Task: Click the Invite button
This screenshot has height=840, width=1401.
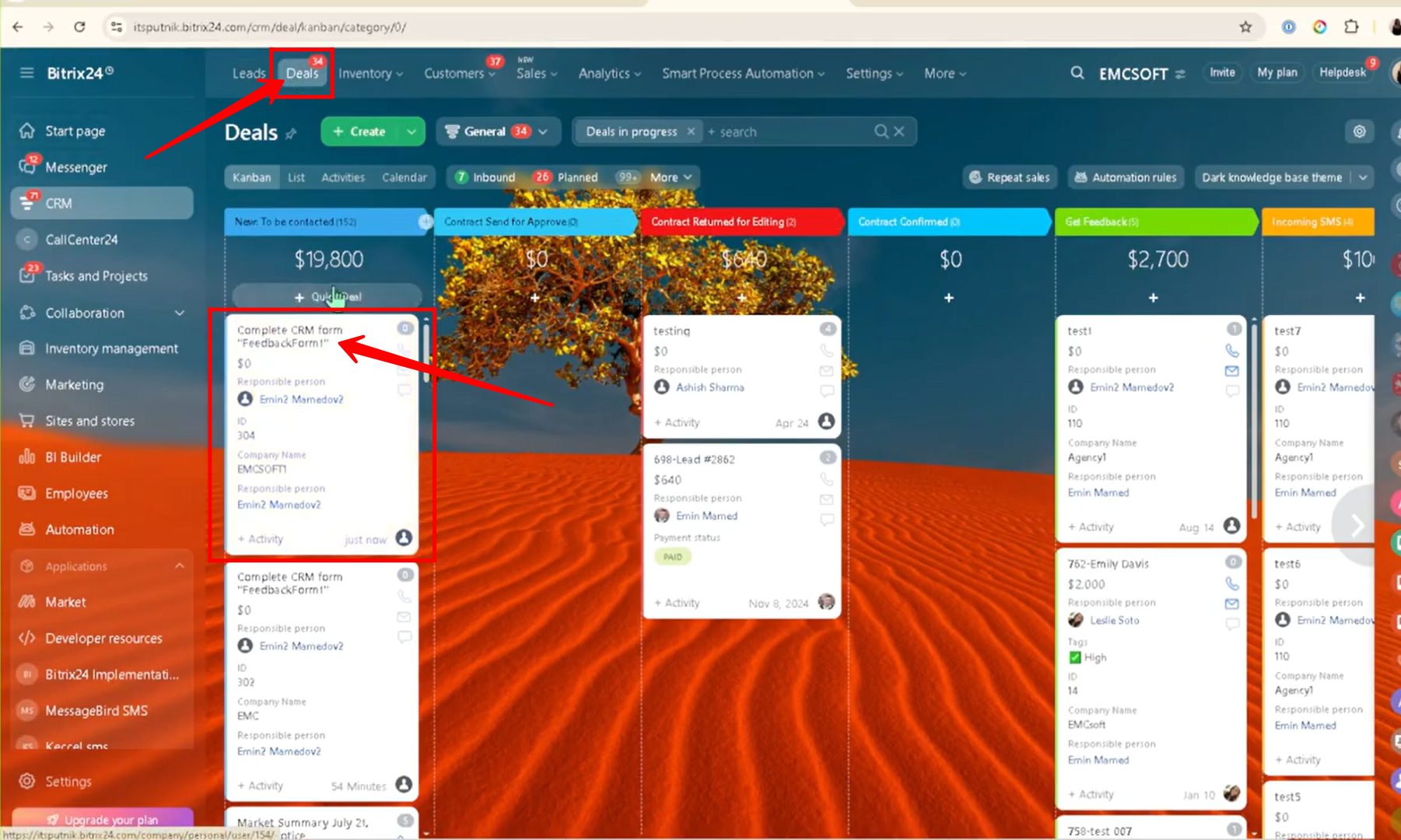Action: [1222, 72]
